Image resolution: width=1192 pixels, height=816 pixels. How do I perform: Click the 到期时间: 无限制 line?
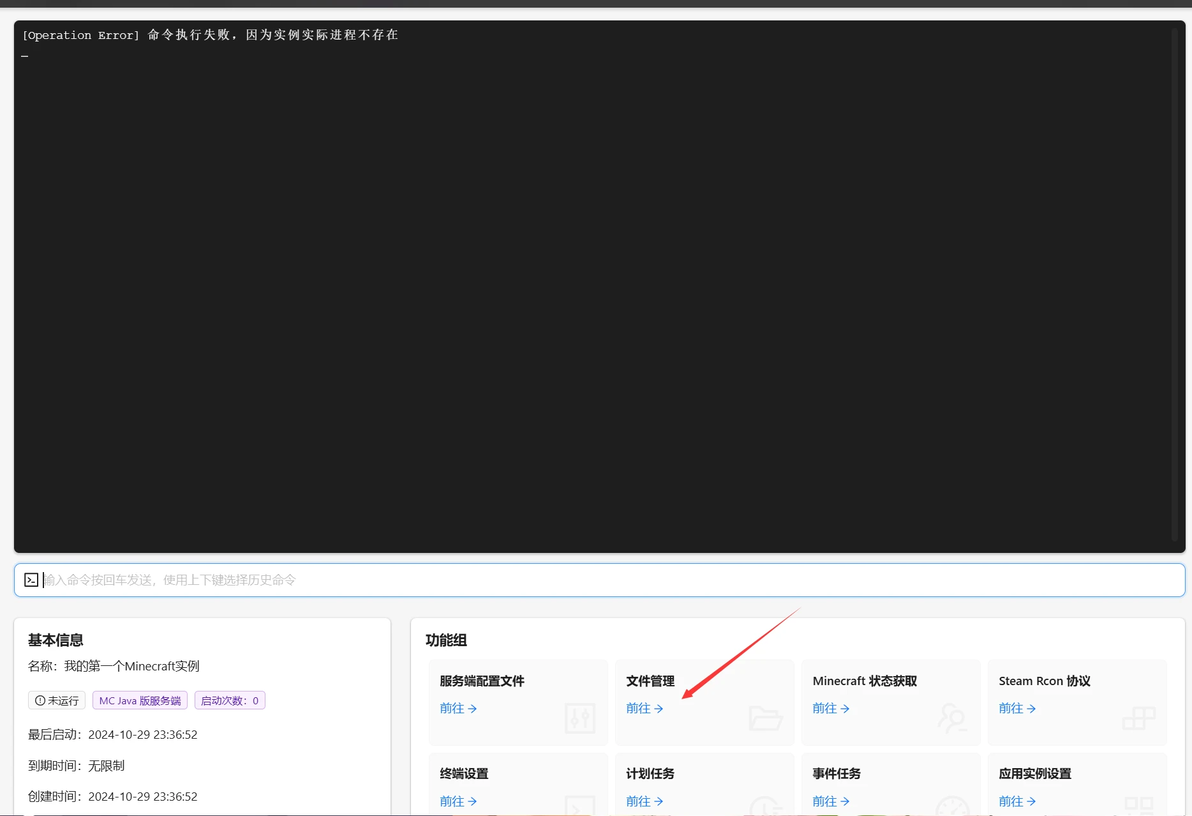coord(76,766)
